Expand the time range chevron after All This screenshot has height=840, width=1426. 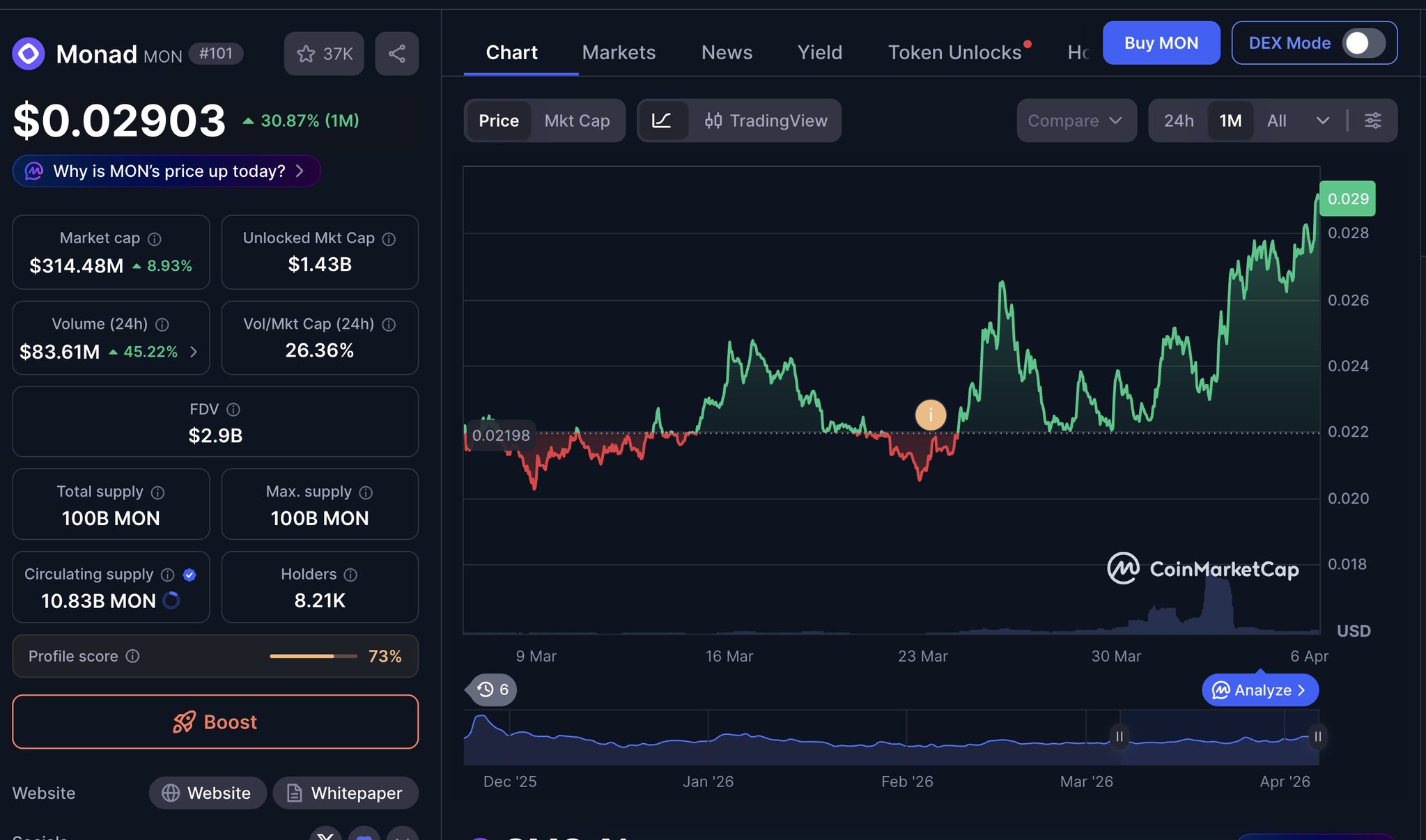pyautogui.click(x=1322, y=120)
